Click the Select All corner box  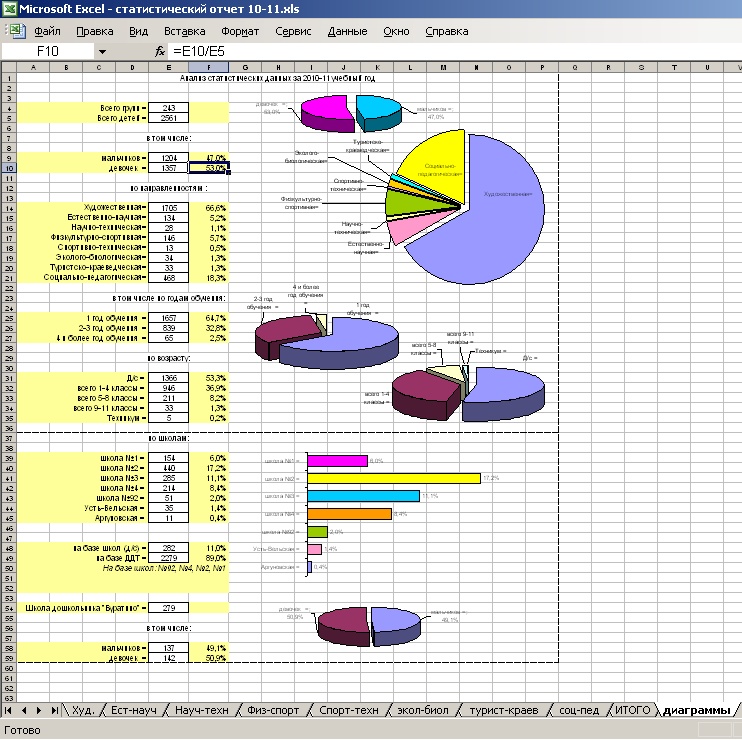pyautogui.click(x=7, y=68)
